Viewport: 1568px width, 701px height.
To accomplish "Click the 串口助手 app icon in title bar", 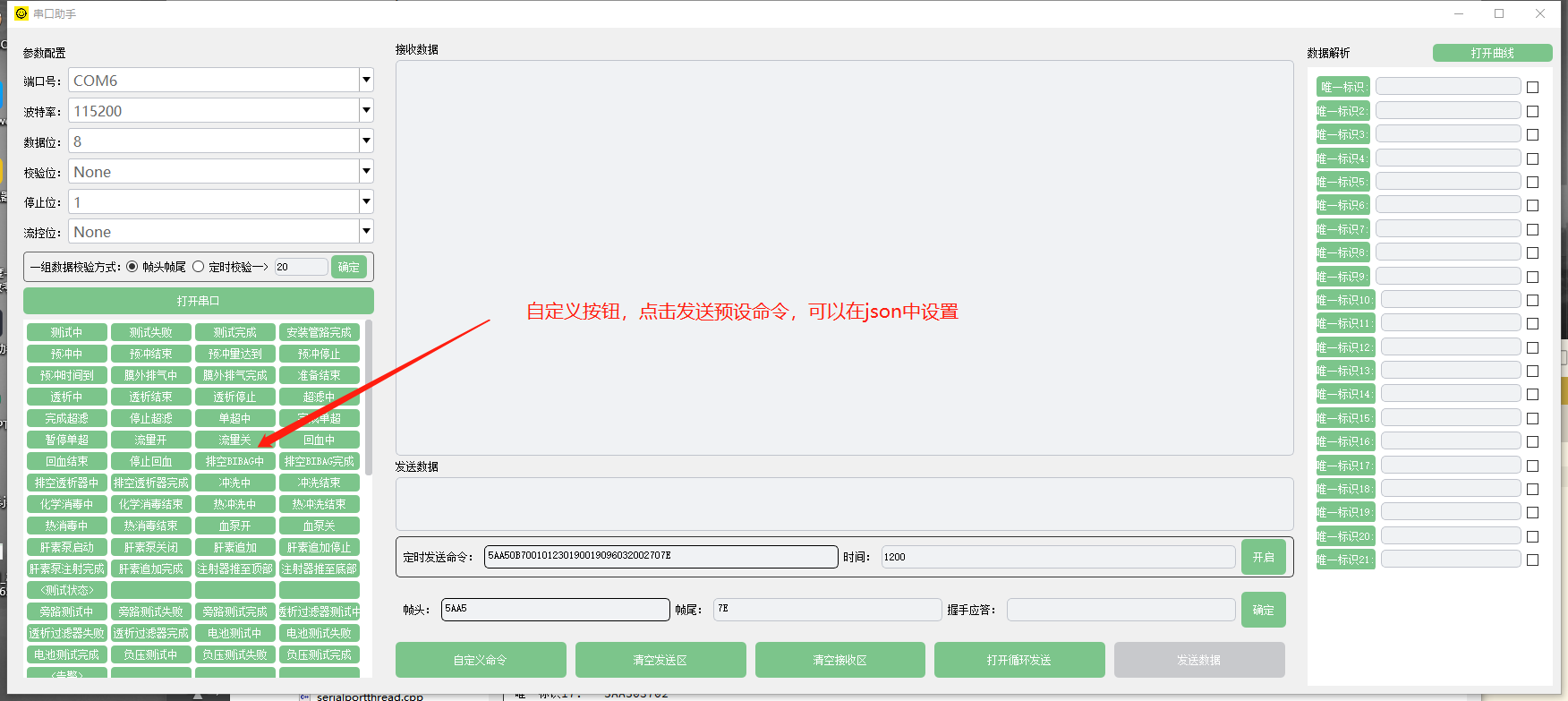I will coord(21,13).
